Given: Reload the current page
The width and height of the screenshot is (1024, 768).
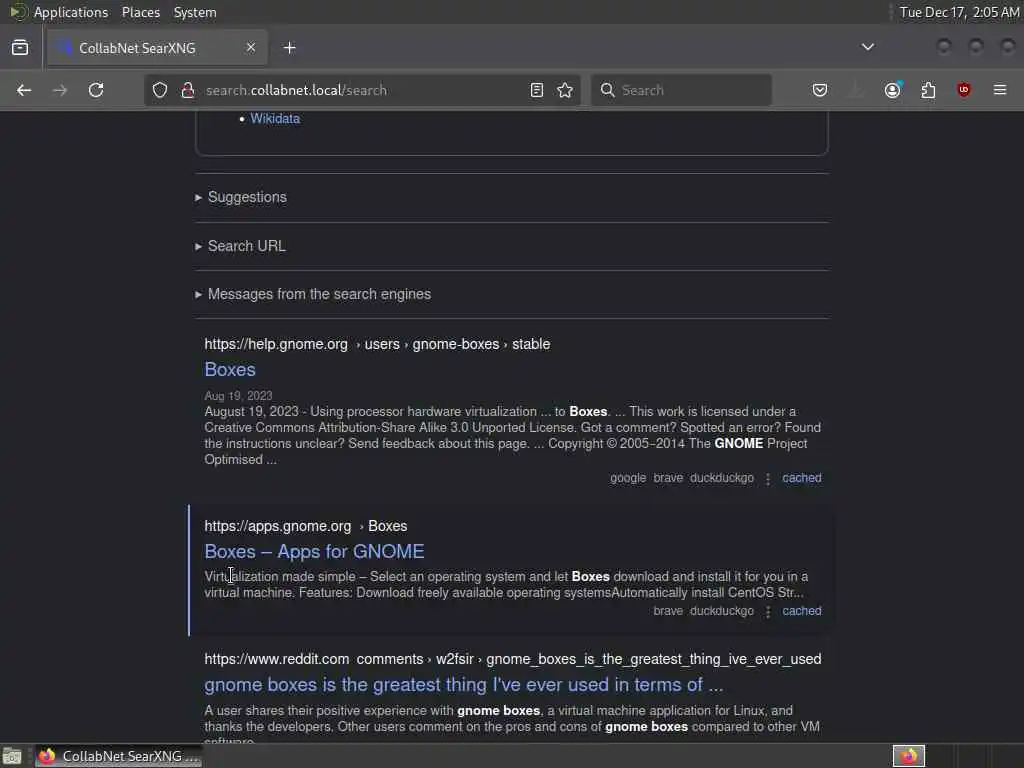Looking at the screenshot, I should (x=96, y=90).
